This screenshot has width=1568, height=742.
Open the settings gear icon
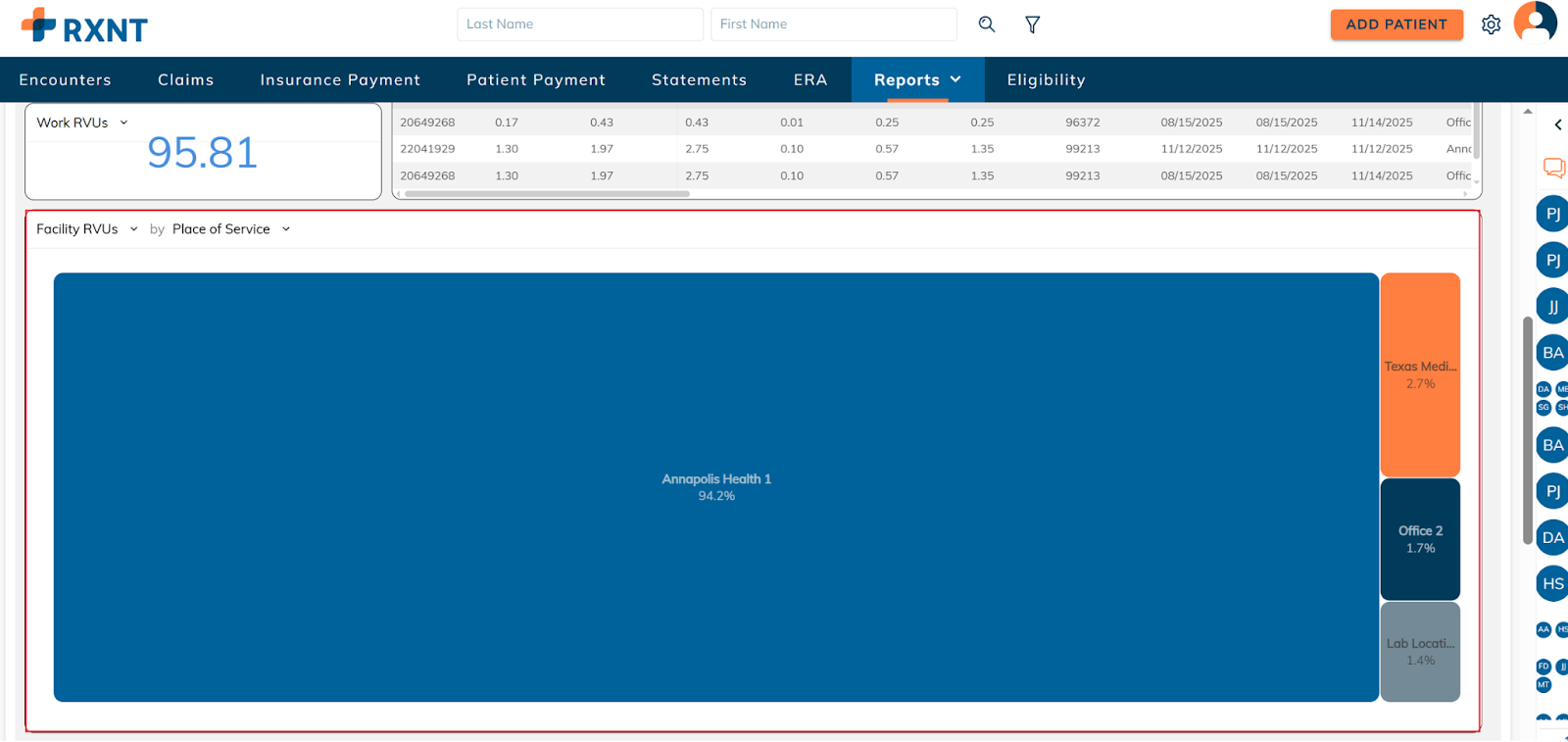[x=1491, y=25]
